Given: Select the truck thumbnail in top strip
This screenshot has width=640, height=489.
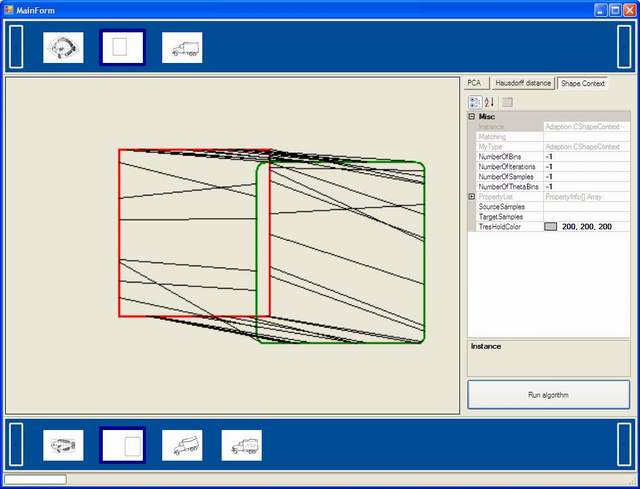Looking at the screenshot, I should 182,47.
